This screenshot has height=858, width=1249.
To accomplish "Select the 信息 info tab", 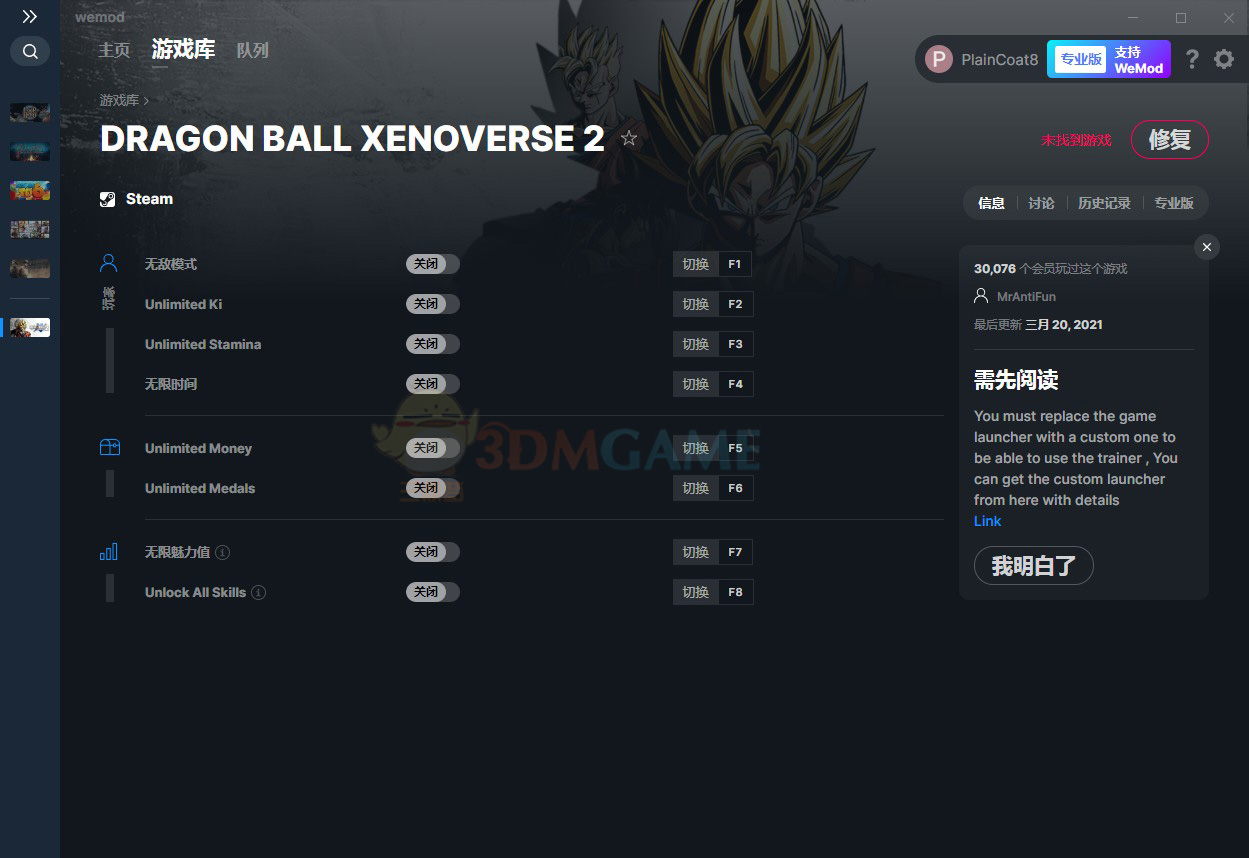I will (991, 203).
